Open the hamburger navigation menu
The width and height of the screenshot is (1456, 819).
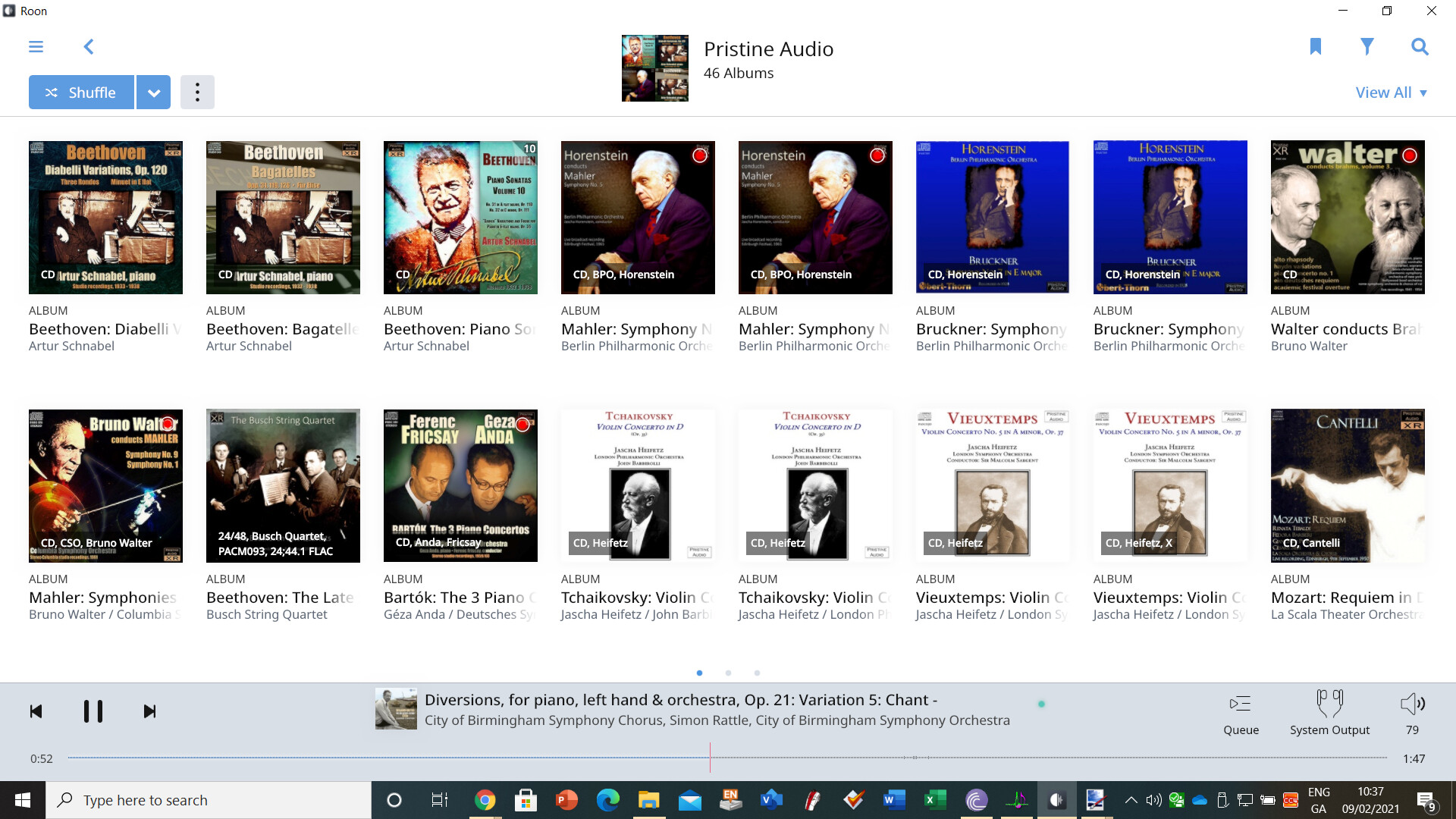(x=36, y=47)
